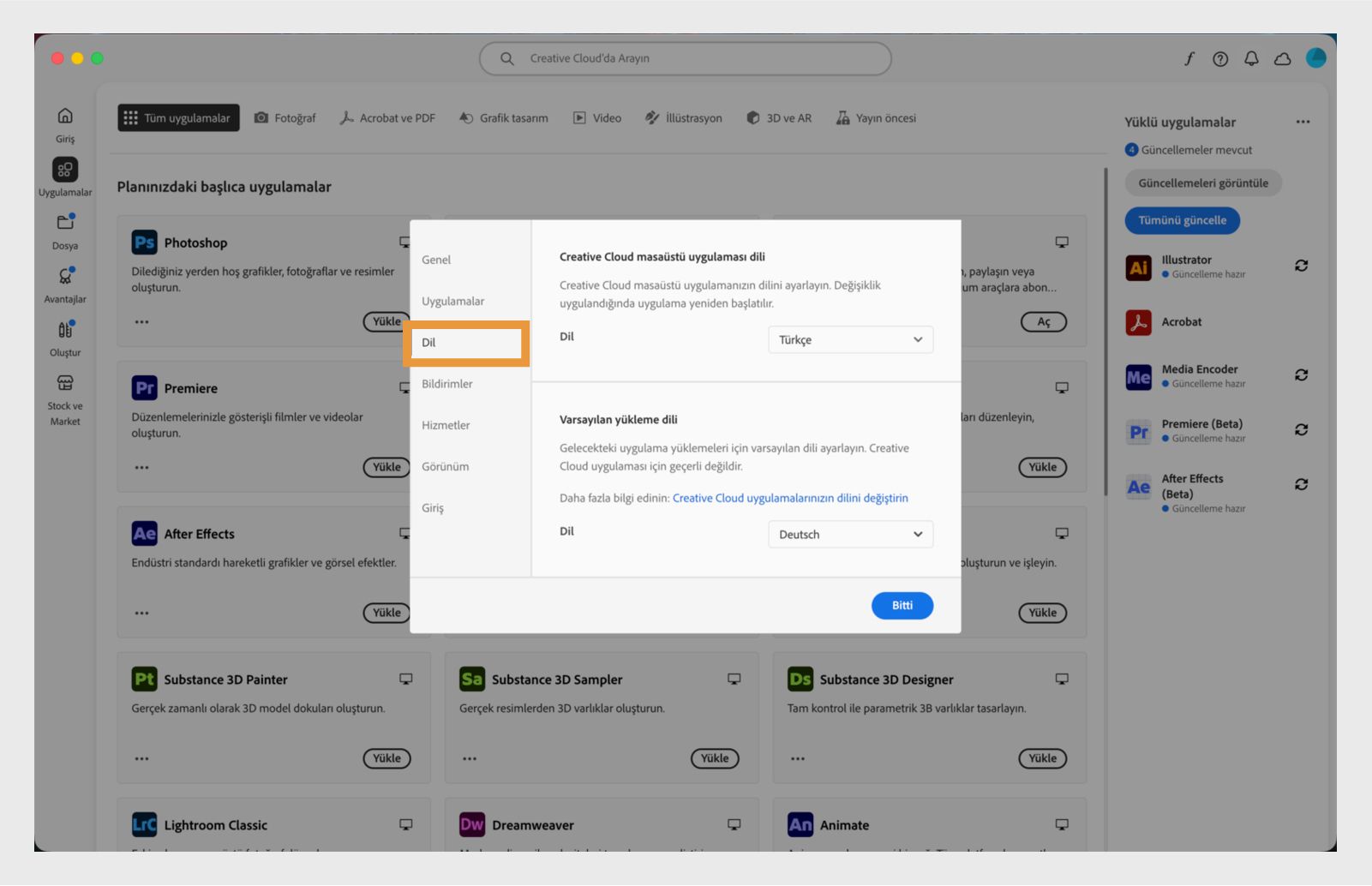Open the Giriş home sidebar icon

coord(65,116)
